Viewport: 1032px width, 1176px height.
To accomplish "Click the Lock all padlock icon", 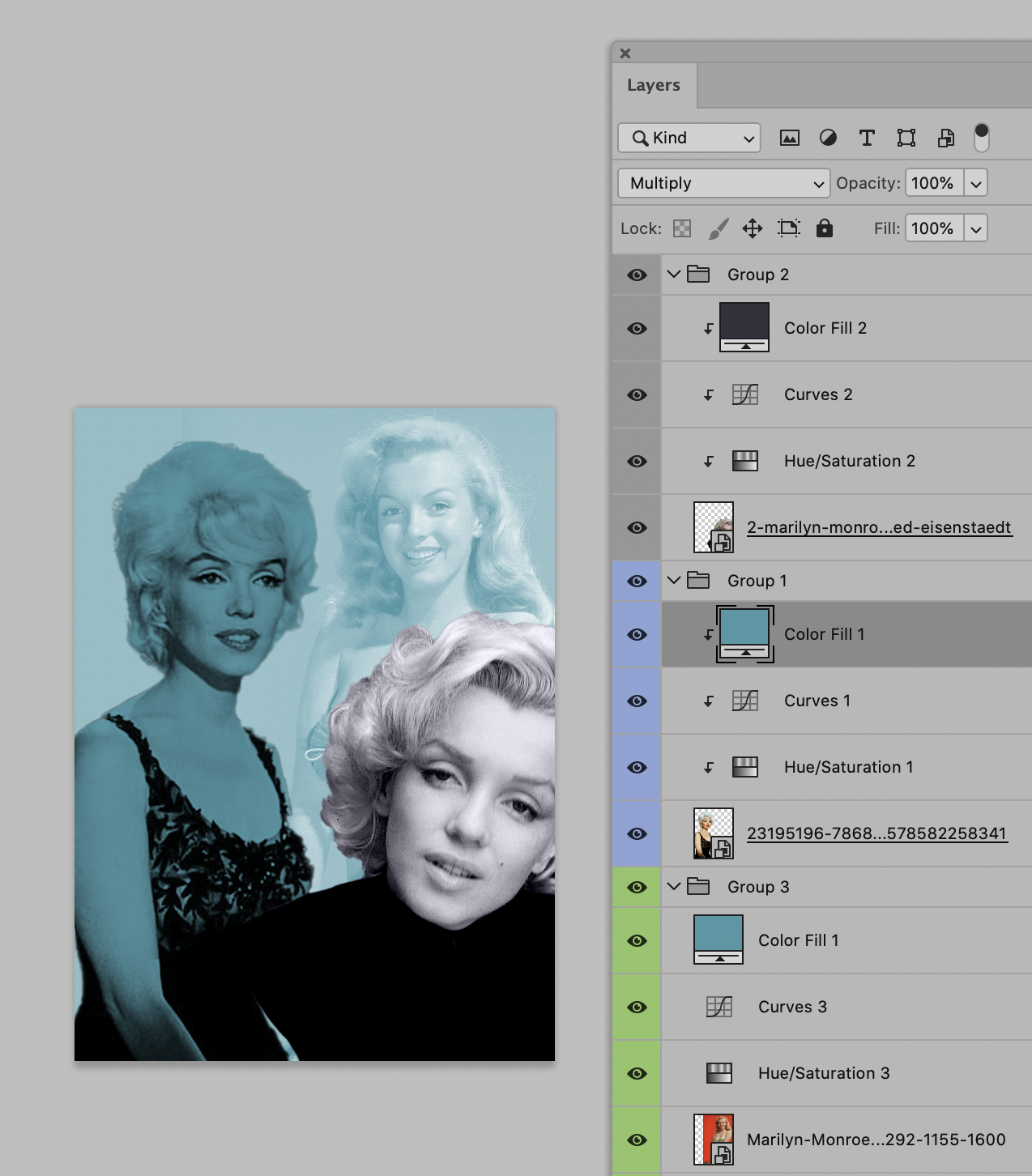I will pos(824,228).
